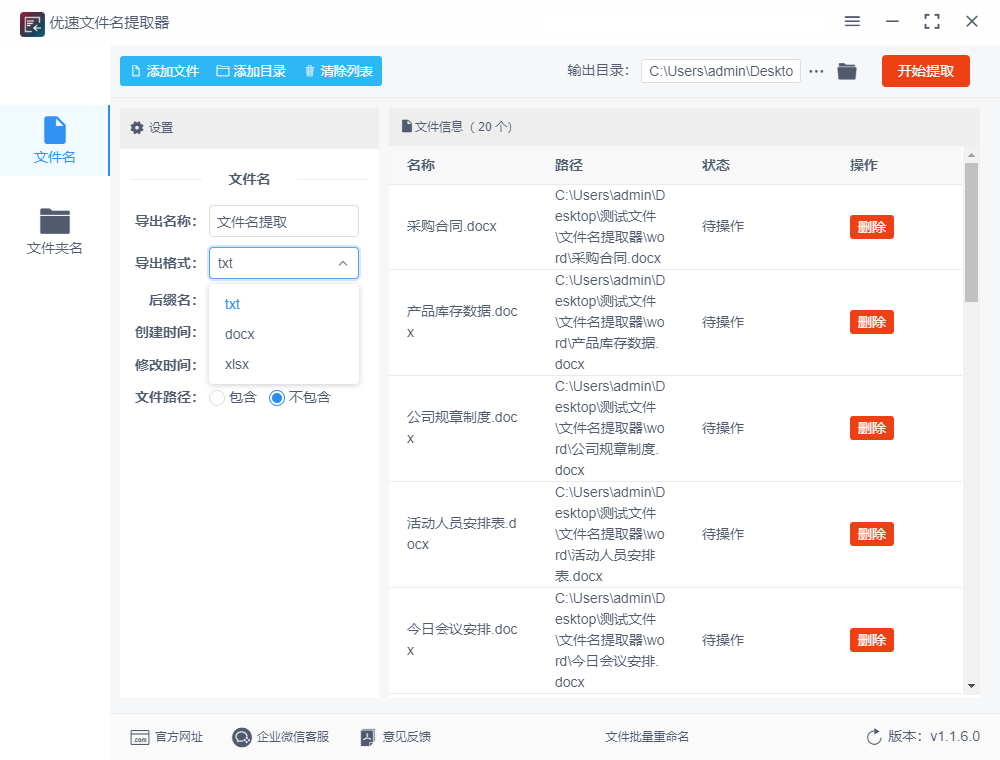Click the 导出名称 input field

[x=283, y=221]
